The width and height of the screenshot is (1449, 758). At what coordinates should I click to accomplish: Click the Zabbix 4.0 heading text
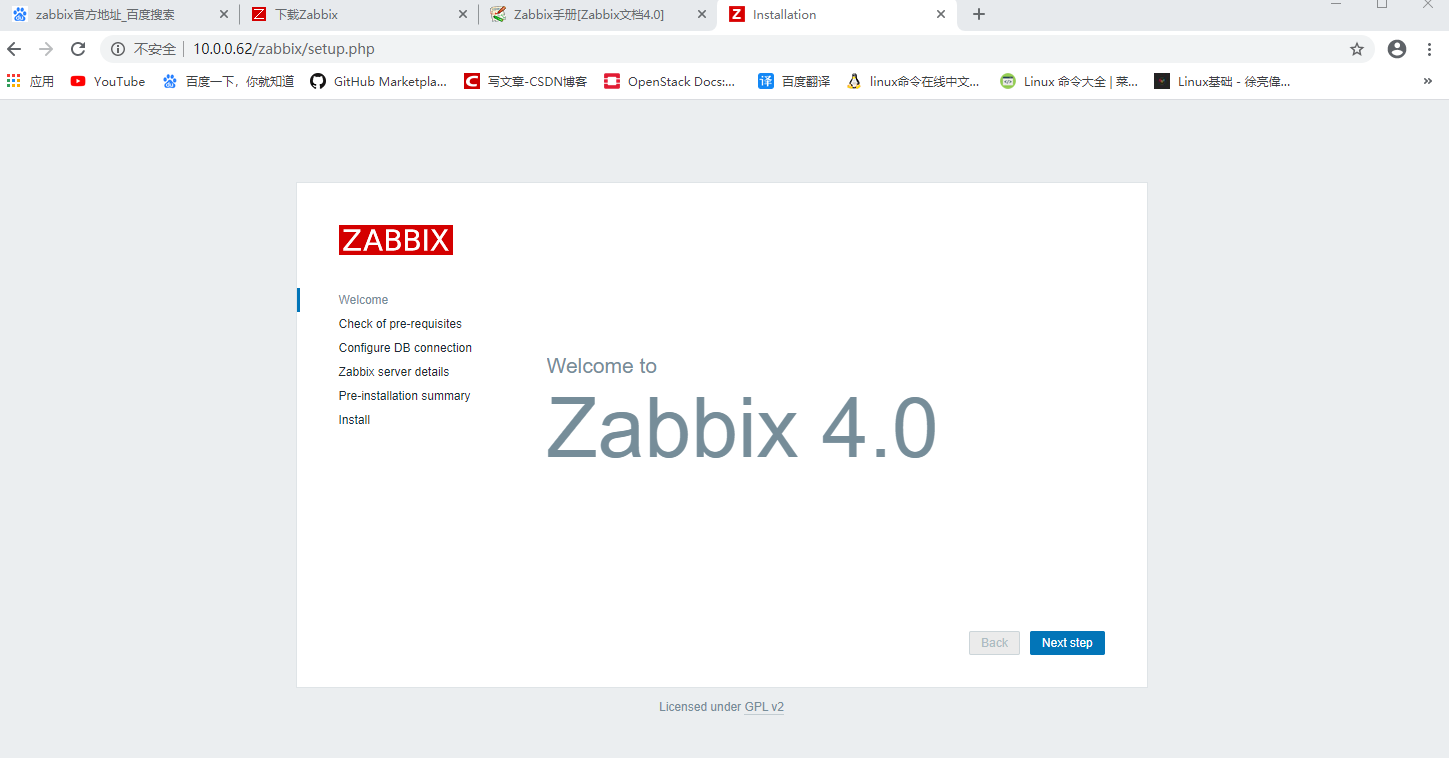click(x=741, y=428)
